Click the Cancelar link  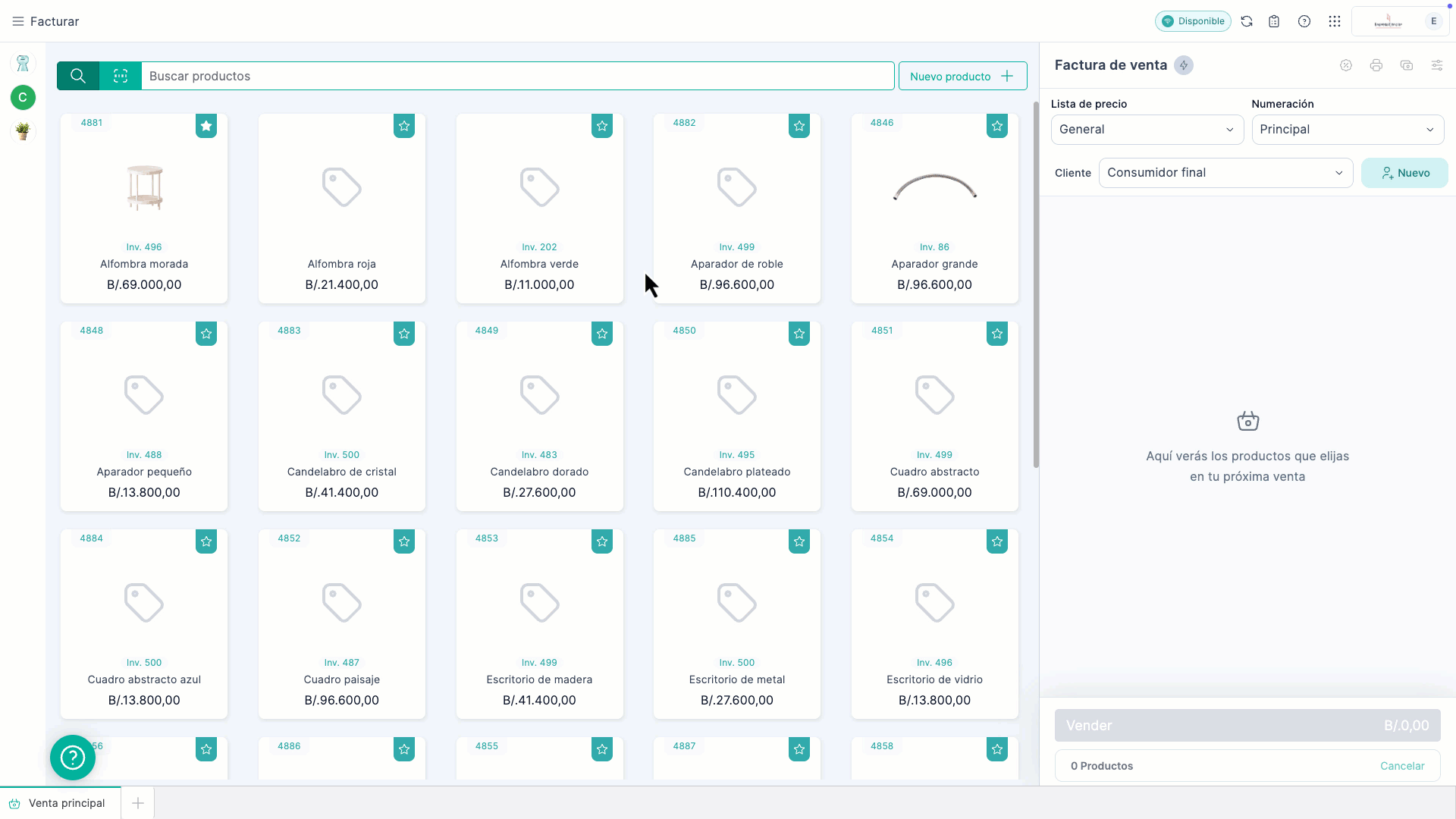click(1401, 766)
